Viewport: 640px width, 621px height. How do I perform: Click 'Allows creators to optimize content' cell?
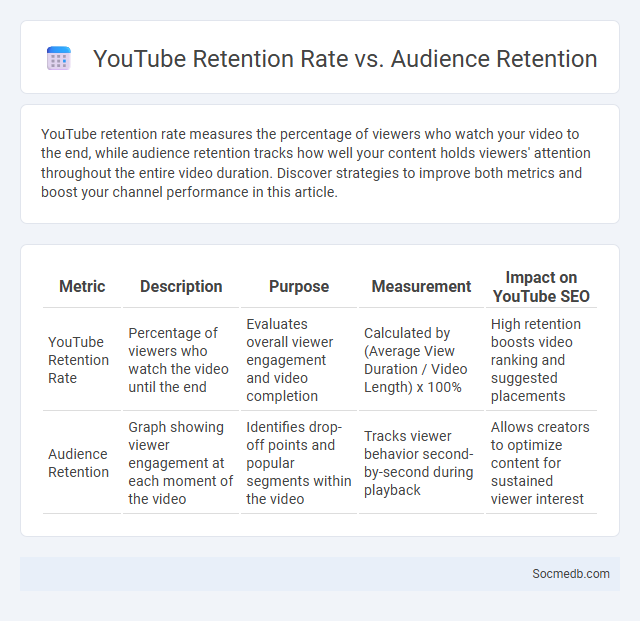point(541,463)
